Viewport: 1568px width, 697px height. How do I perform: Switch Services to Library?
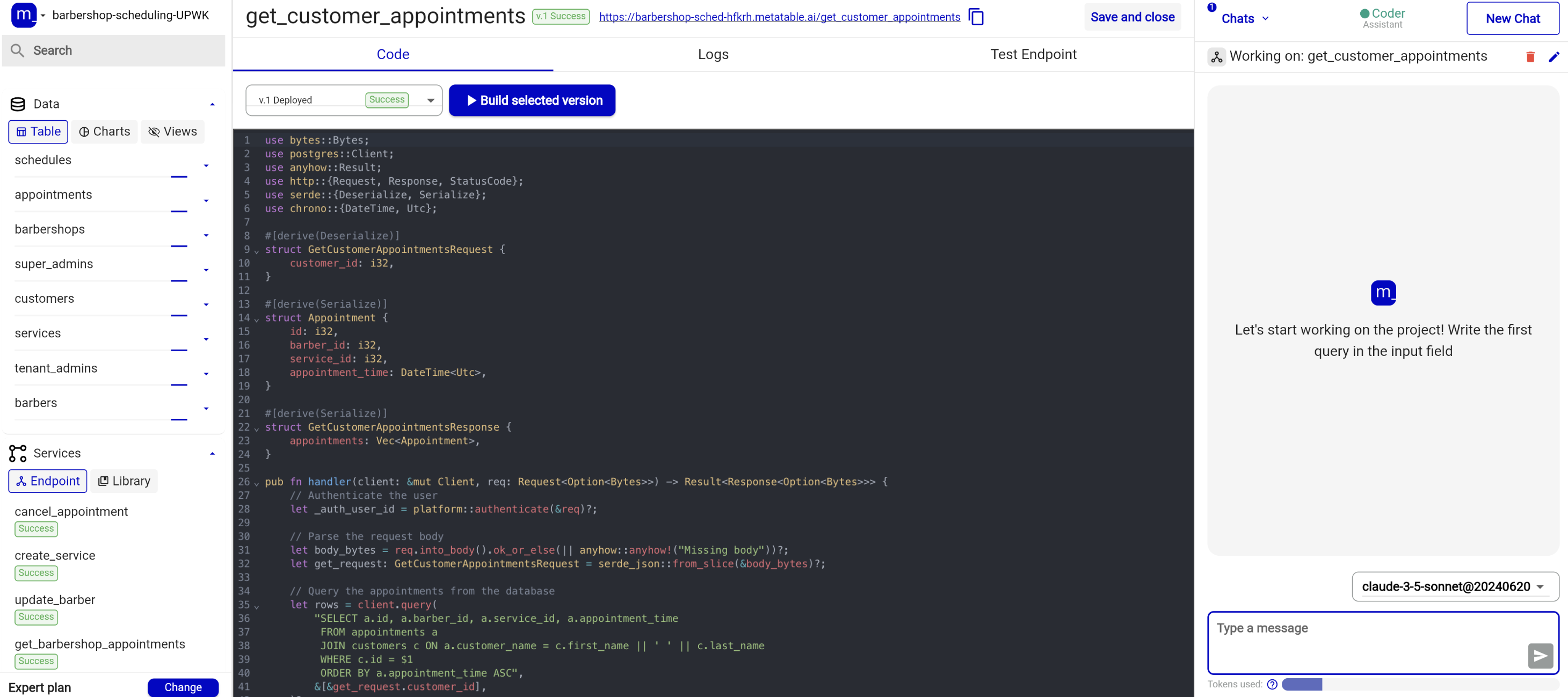[125, 481]
